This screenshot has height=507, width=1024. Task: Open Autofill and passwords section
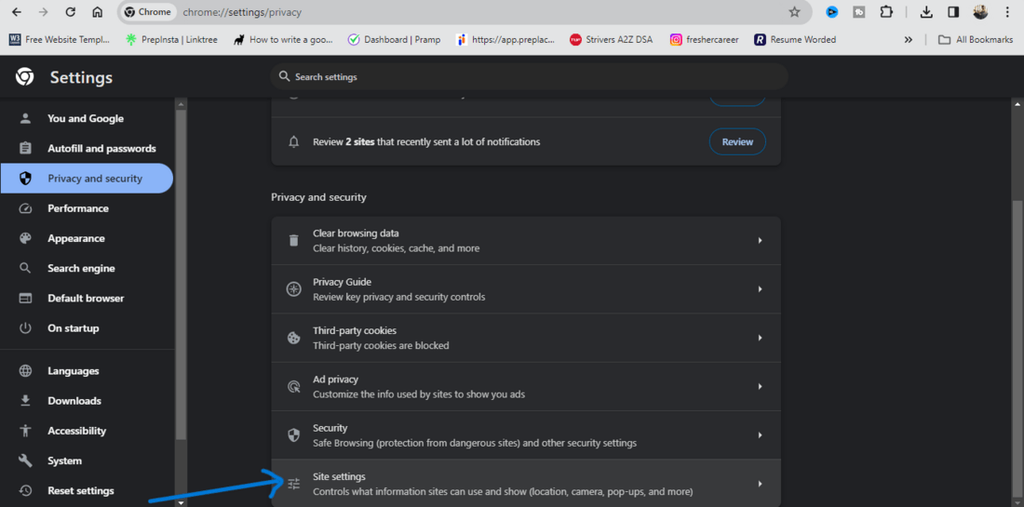coord(87,148)
